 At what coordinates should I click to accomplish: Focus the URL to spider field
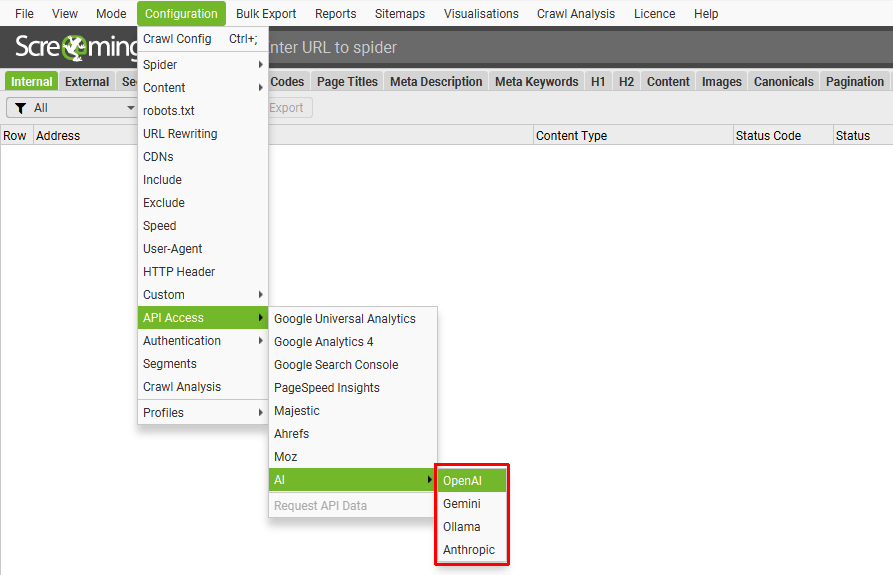pyautogui.click(x=578, y=47)
